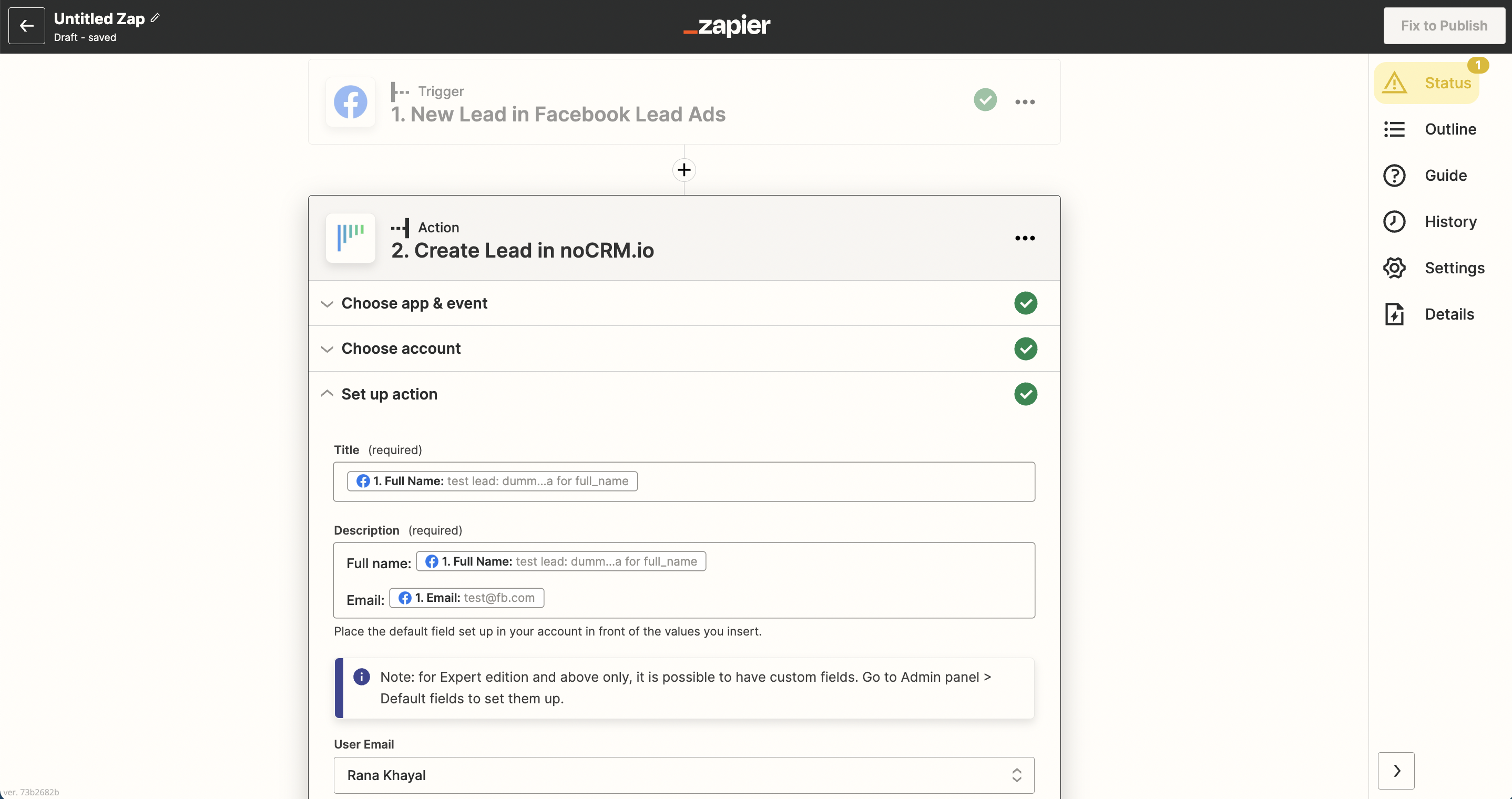Select Email pill test@fb.com
The width and height of the screenshot is (1512, 799).
[466, 598]
